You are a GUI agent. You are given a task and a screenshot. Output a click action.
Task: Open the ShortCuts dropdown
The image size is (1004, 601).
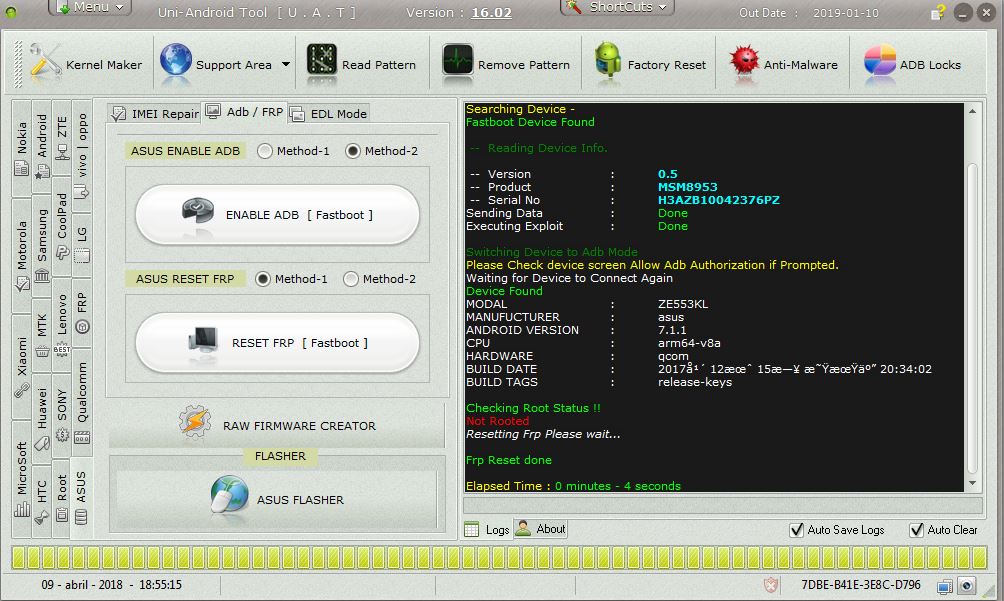click(x=617, y=7)
